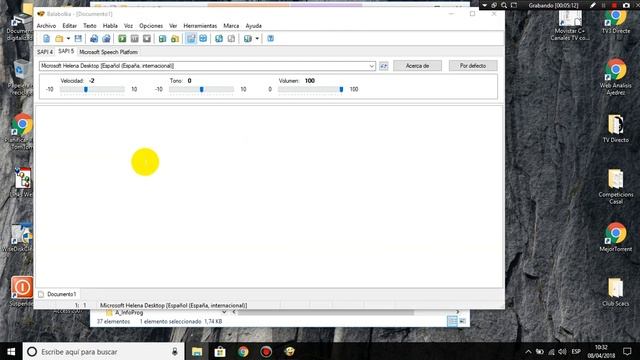Switch to the Microsoft Speech Platform tab
640x360 pixels.
click(108, 52)
